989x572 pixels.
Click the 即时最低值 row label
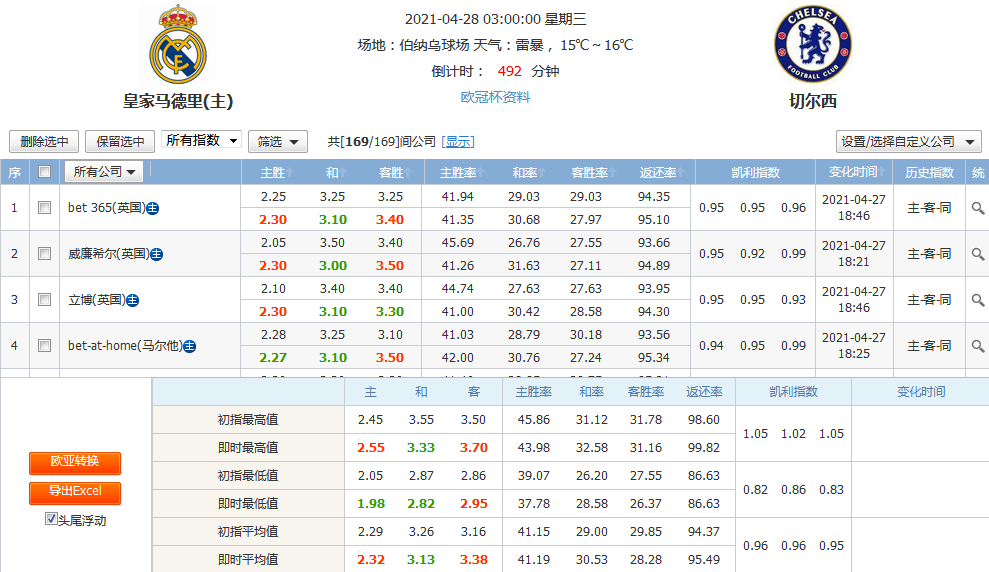248,503
